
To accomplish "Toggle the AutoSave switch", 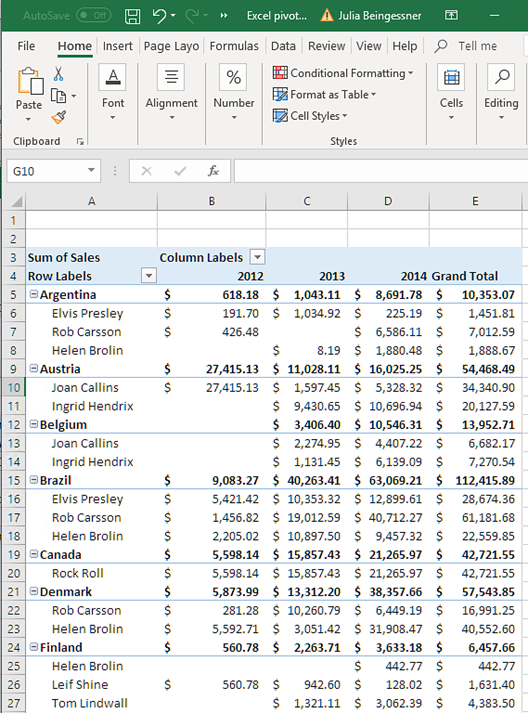I will click(x=94, y=15).
